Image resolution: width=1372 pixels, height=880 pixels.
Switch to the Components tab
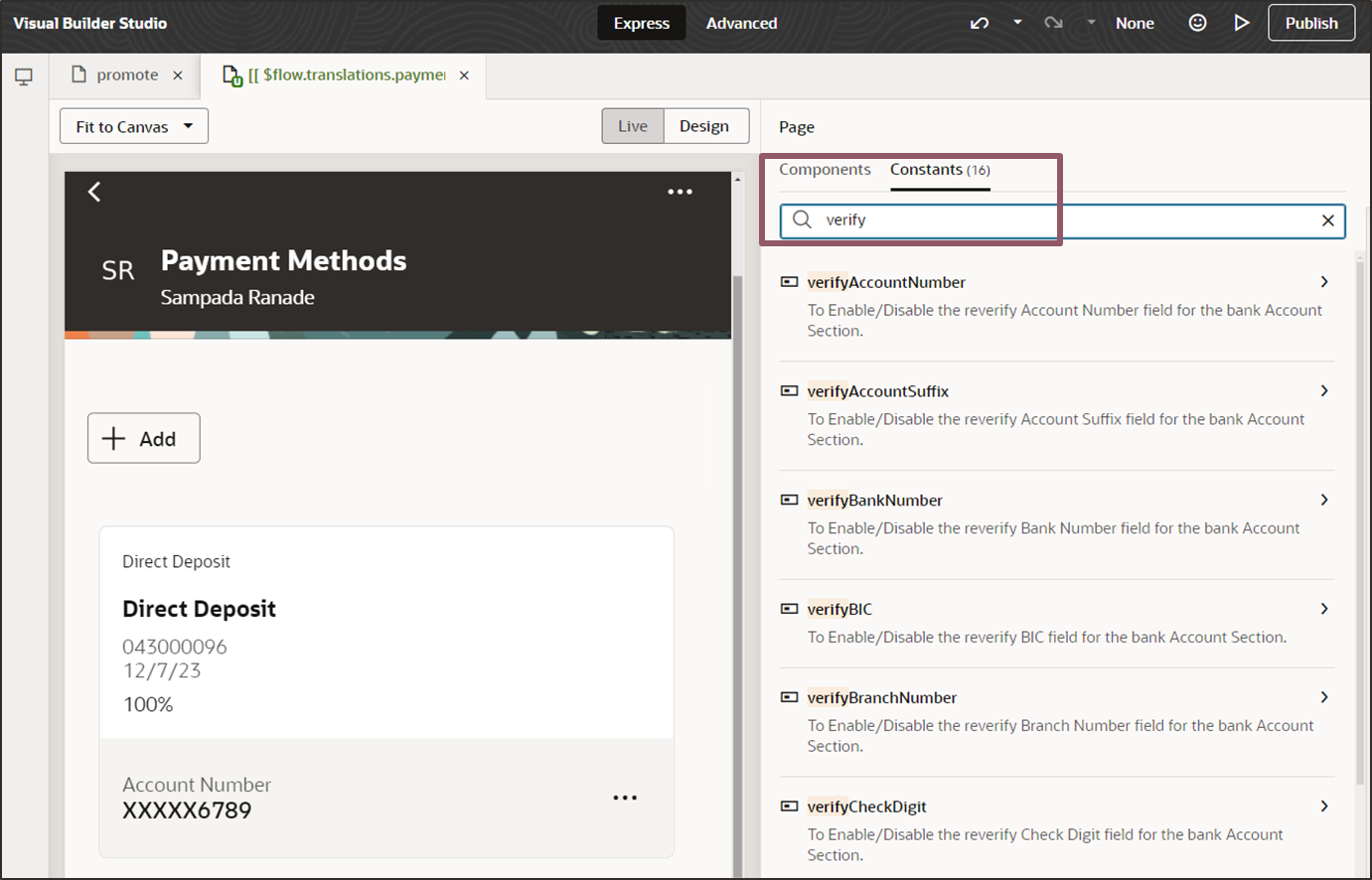tap(825, 170)
